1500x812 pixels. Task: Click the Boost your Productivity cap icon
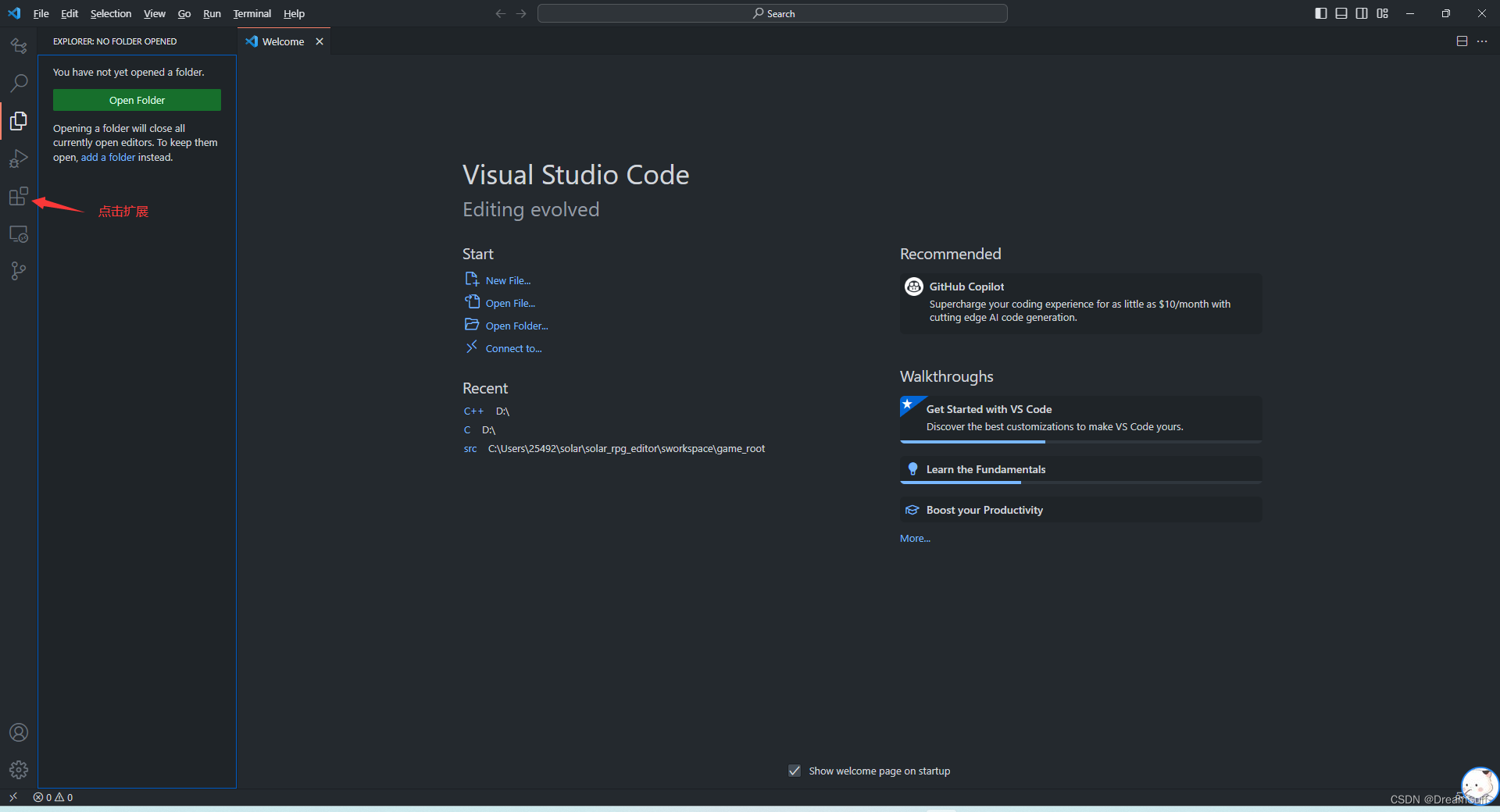pyautogui.click(x=912, y=510)
